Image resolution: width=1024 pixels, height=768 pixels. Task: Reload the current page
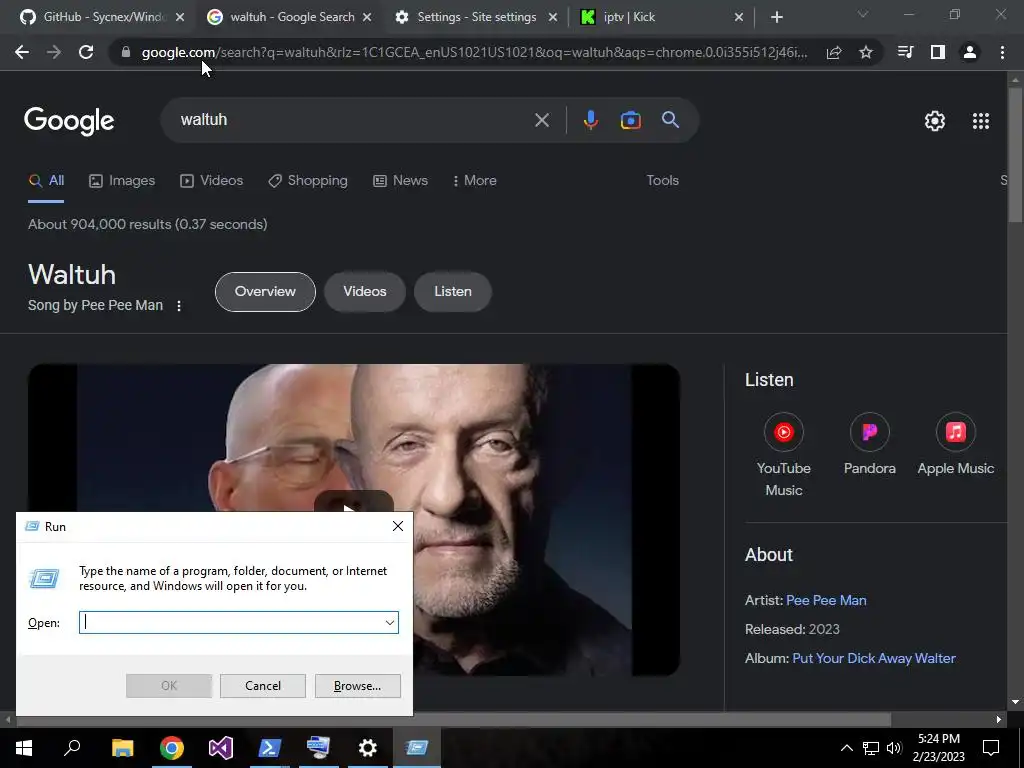pos(86,52)
